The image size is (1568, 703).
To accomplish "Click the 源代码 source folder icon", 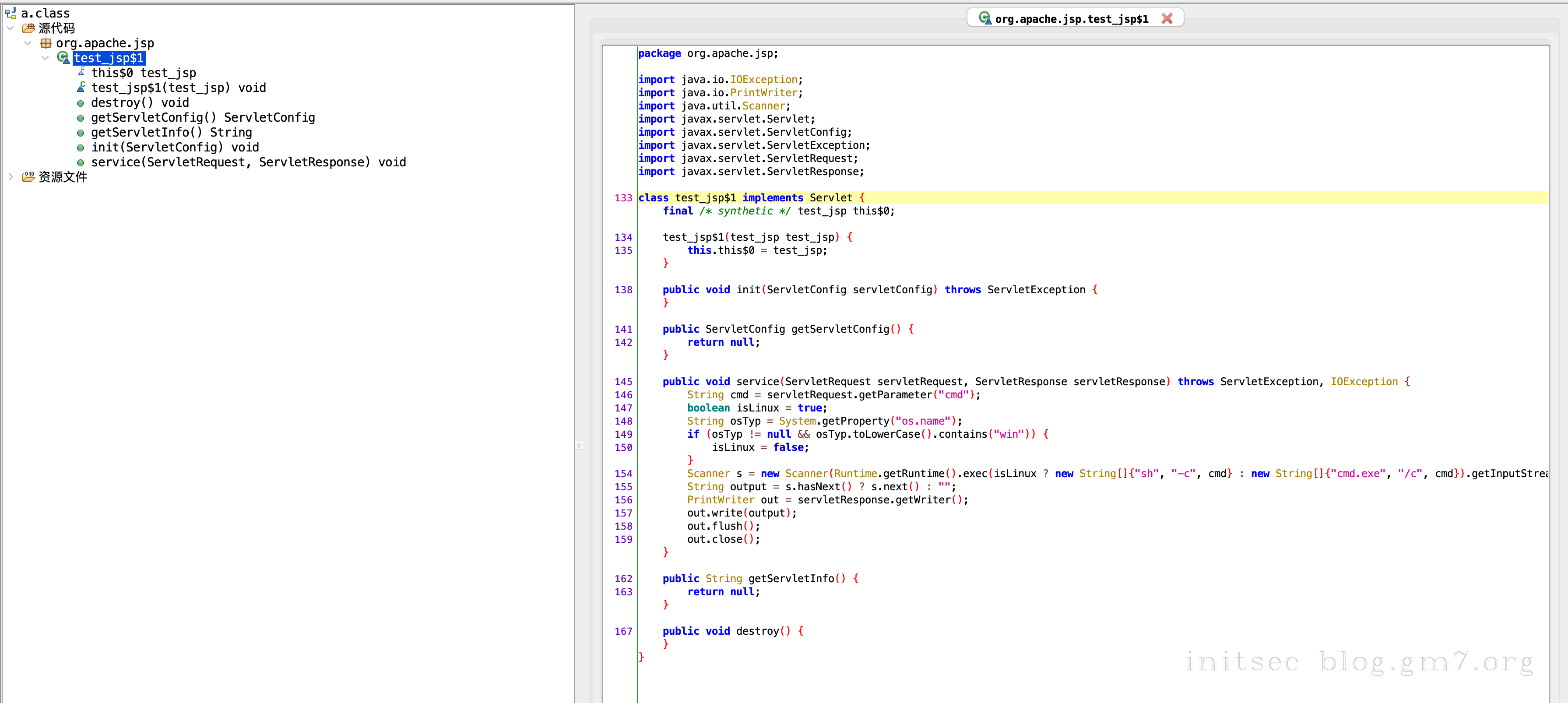I will click(28, 28).
